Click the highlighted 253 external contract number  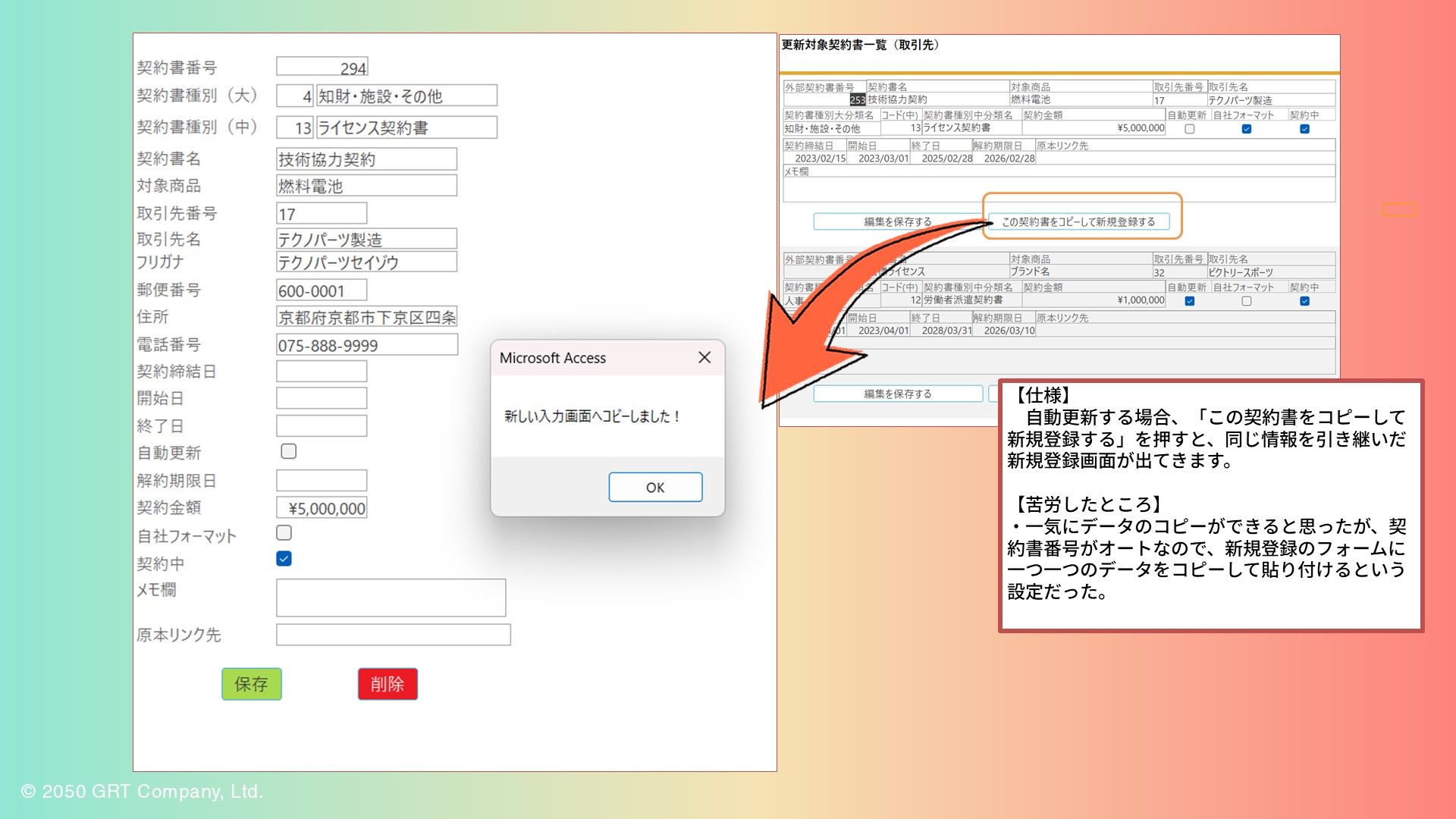click(857, 100)
